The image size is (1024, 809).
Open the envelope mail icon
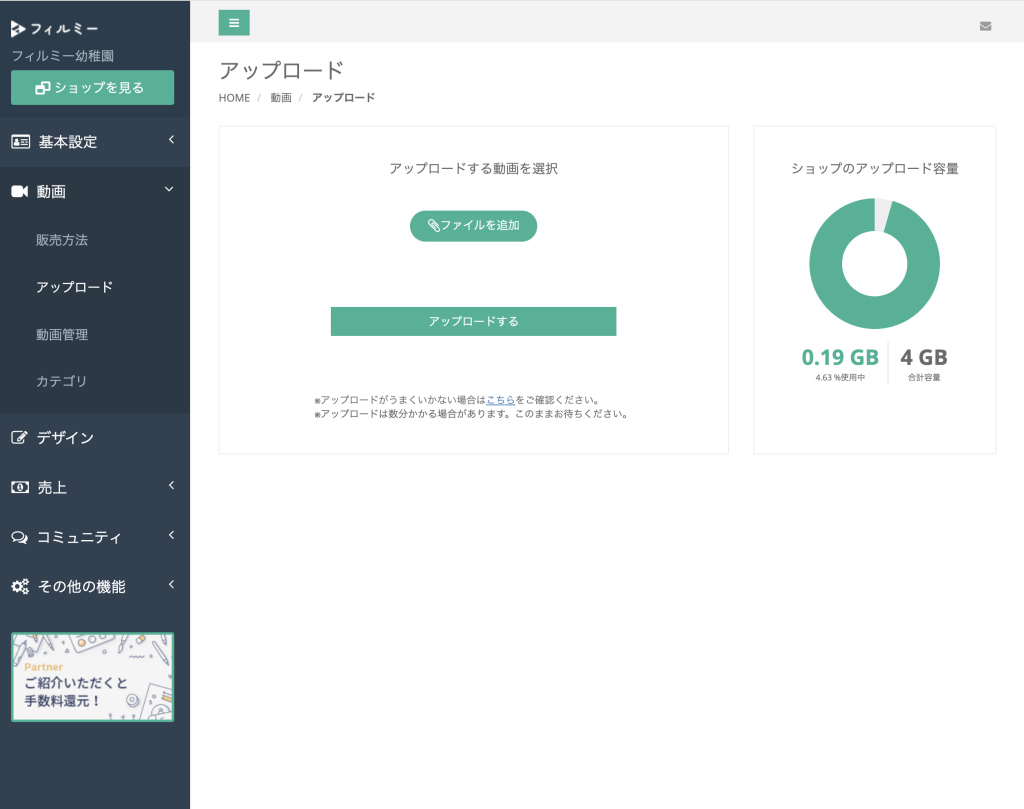click(x=985, y=26)
